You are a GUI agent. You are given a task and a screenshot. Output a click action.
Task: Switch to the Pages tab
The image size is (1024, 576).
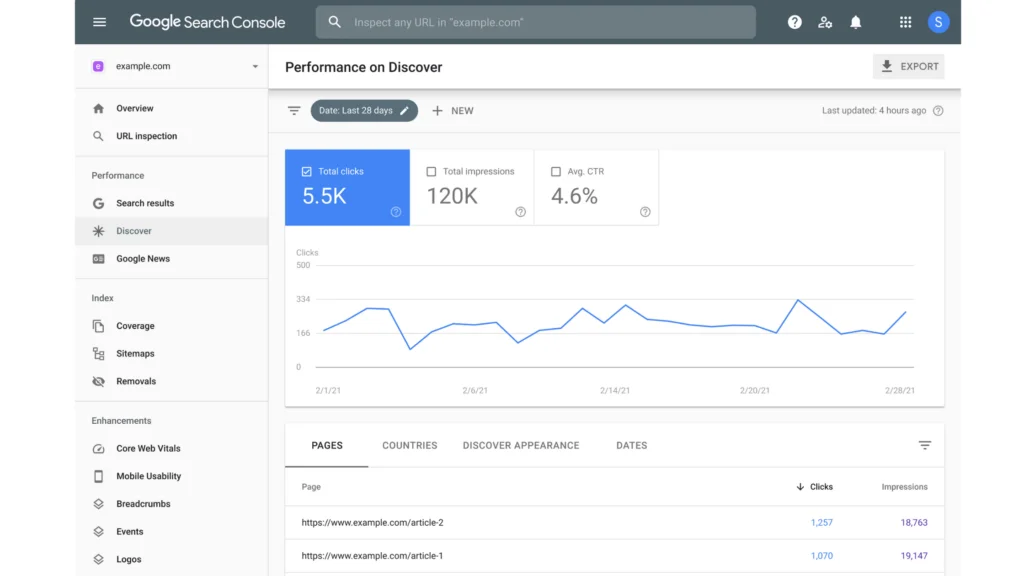[327, 445]
